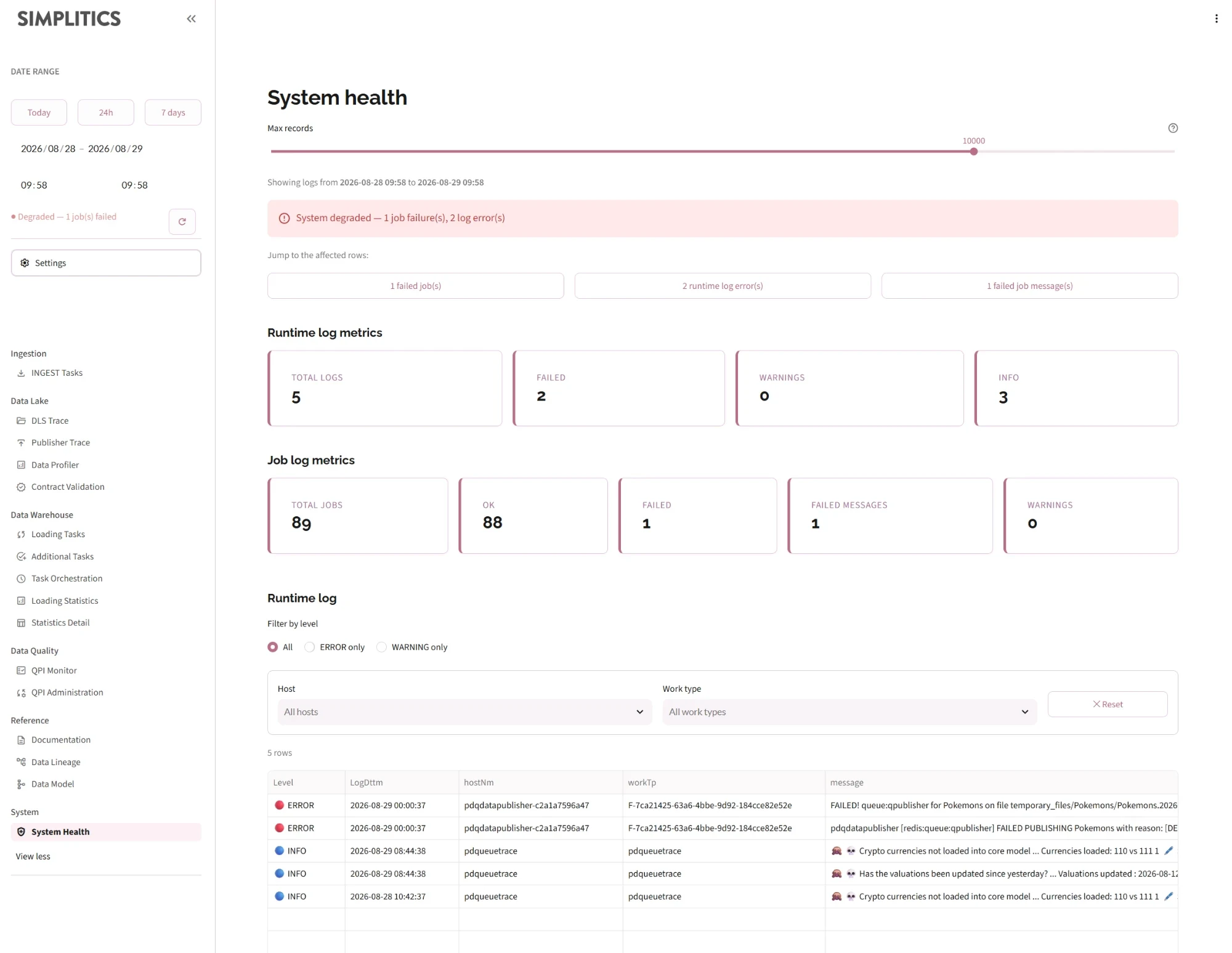Click the Data Profiler icon
The image size is (1232, 953).
[21, 465]
